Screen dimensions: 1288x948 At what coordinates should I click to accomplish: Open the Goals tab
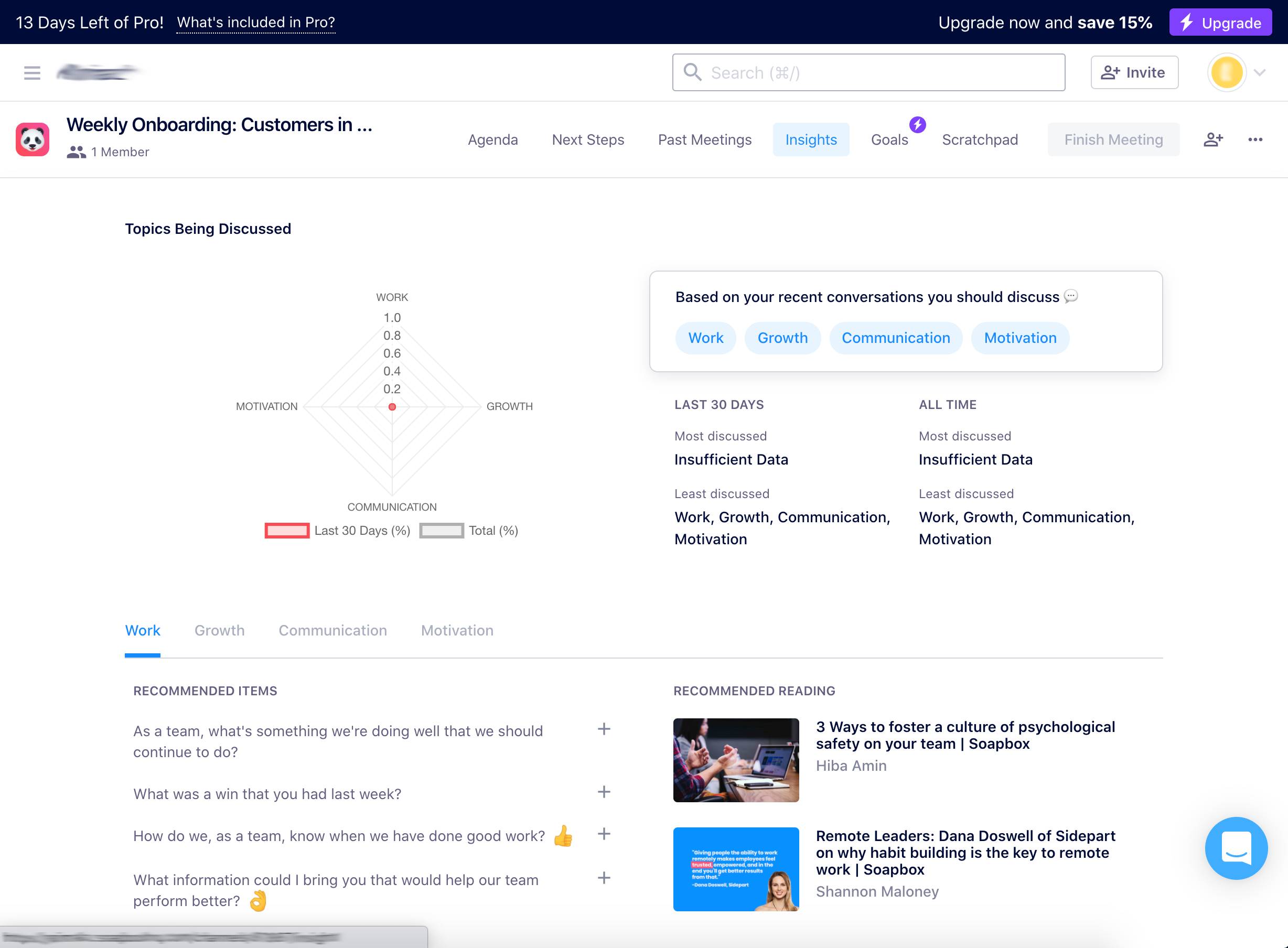[x=889, y=139]
